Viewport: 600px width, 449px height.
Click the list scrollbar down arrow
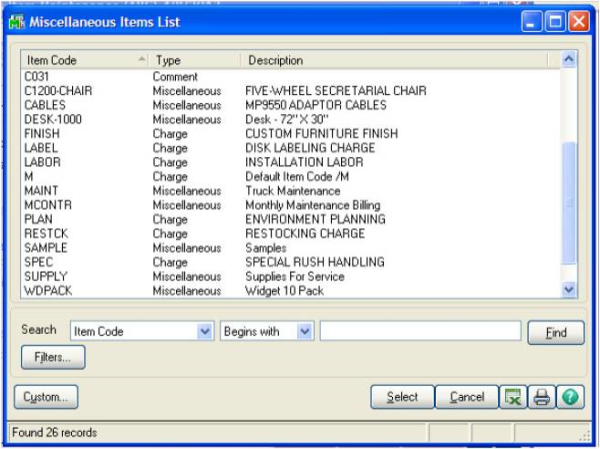[569, 290]
